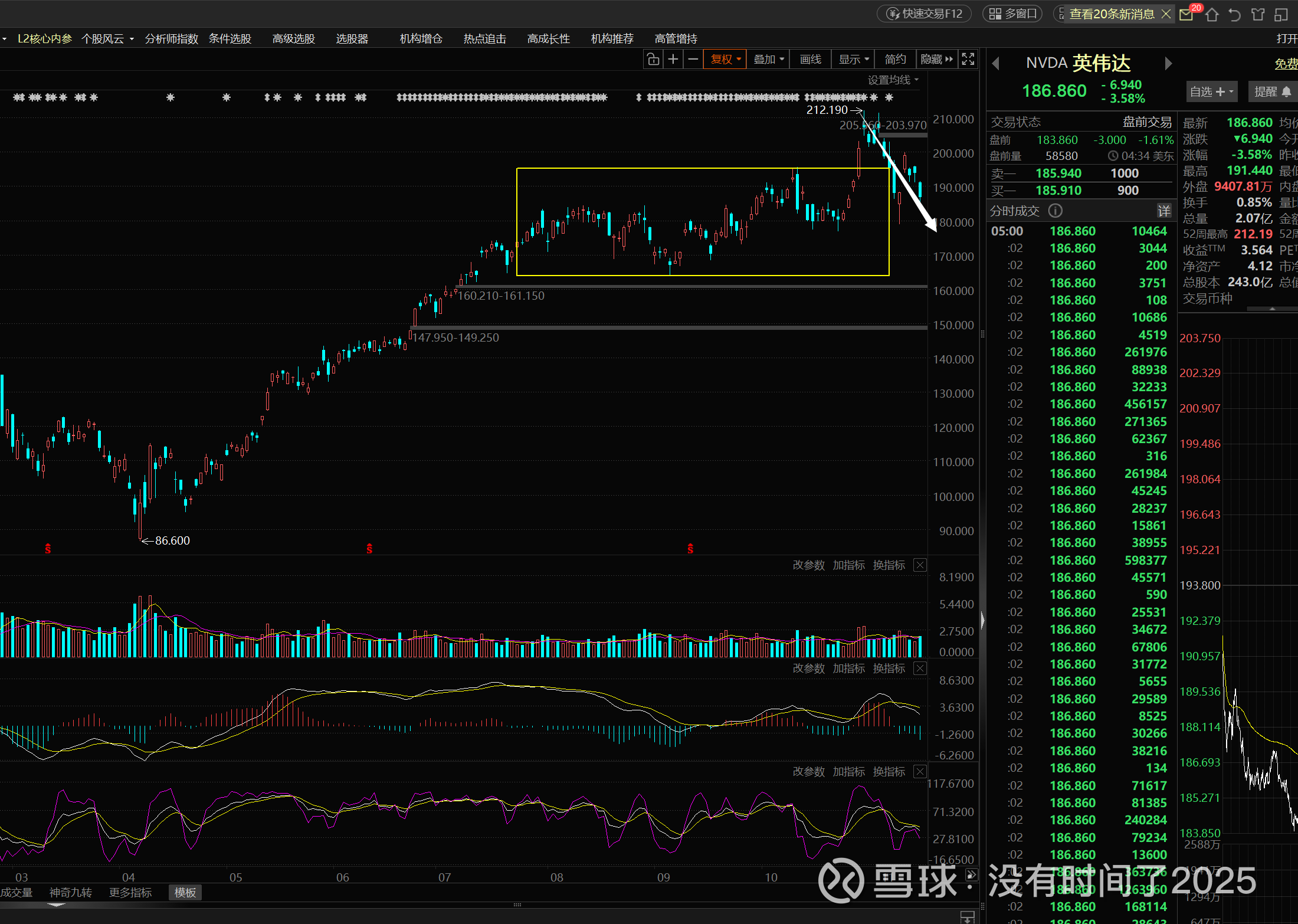The height and width of the screenshot is (924, 1298).
Task: Toggle 画线 drawing line mode
Action: pos(811,59)
